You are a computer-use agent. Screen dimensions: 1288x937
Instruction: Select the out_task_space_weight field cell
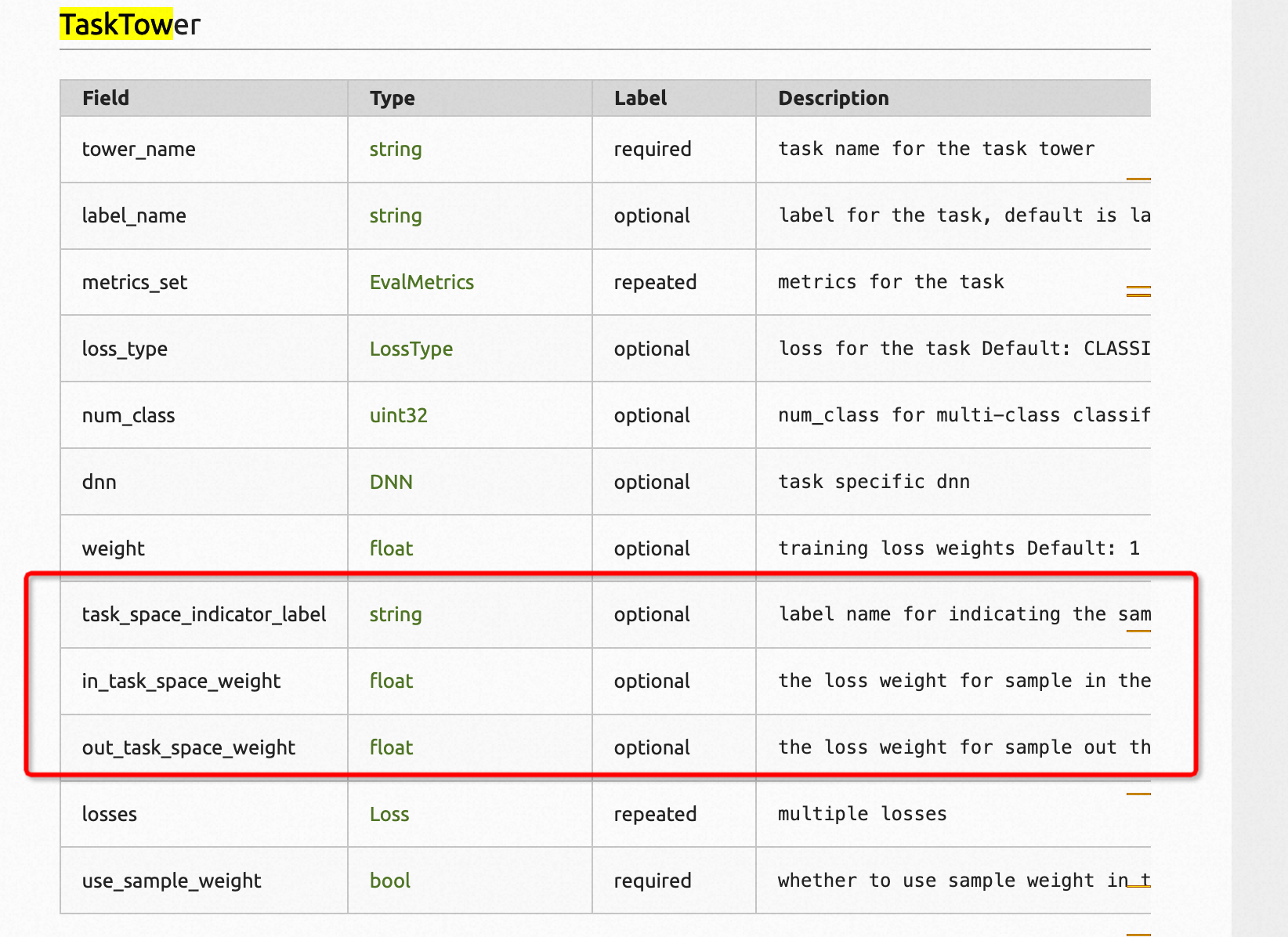(204, 747)
